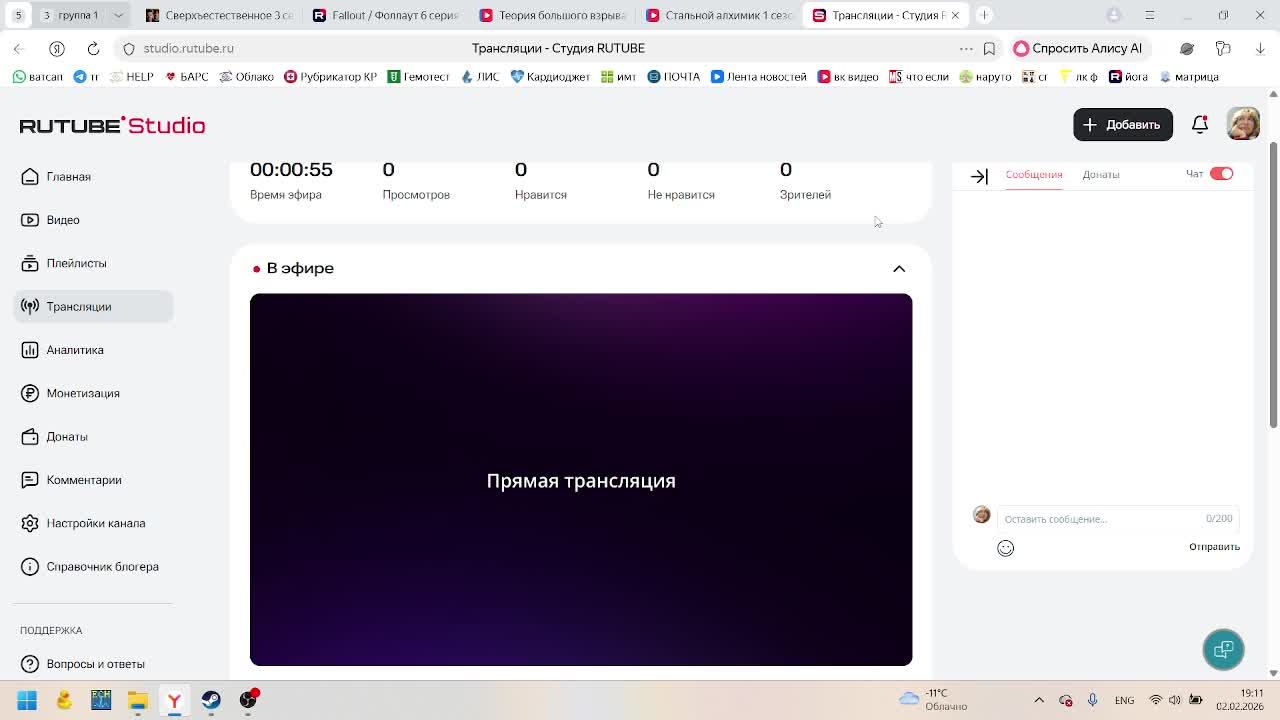The image size is (1280, 720).
Task: Open Монетизация section
Action: click(83, 393)
